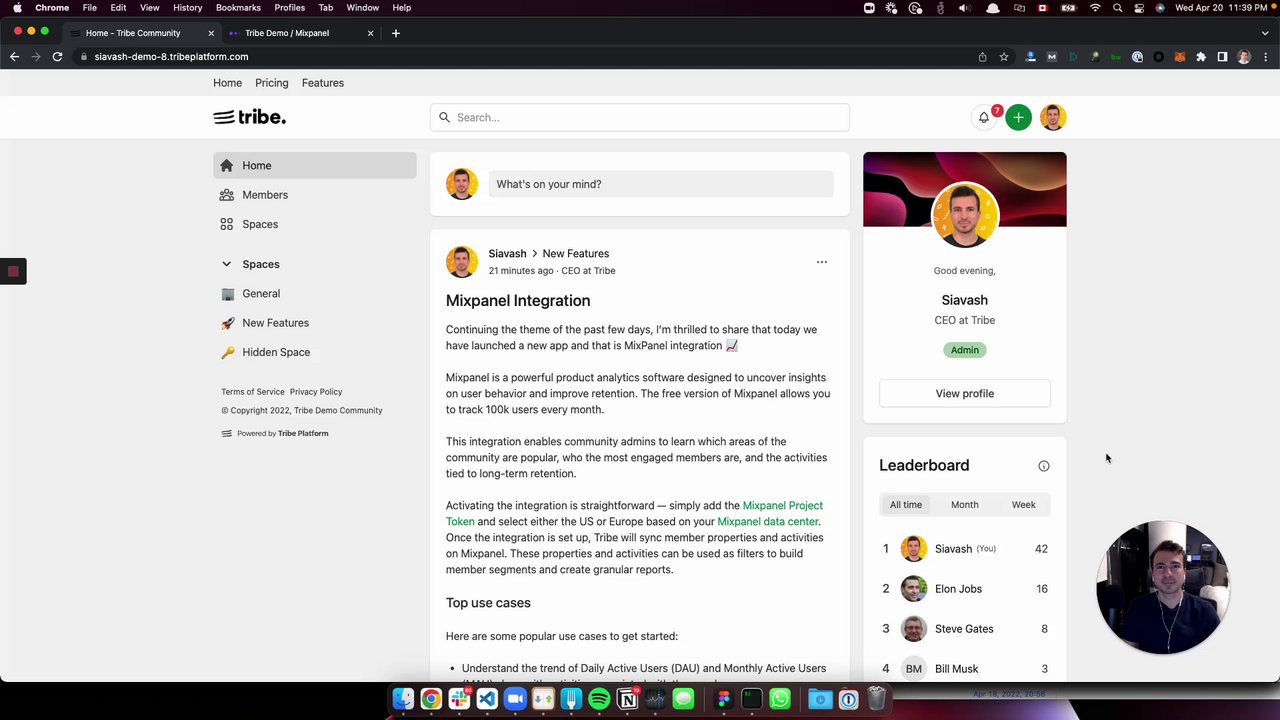Open Steve Gates leaderboard entry
Image resolution: width=1280 pixels, height=720 pixels.
965,629
